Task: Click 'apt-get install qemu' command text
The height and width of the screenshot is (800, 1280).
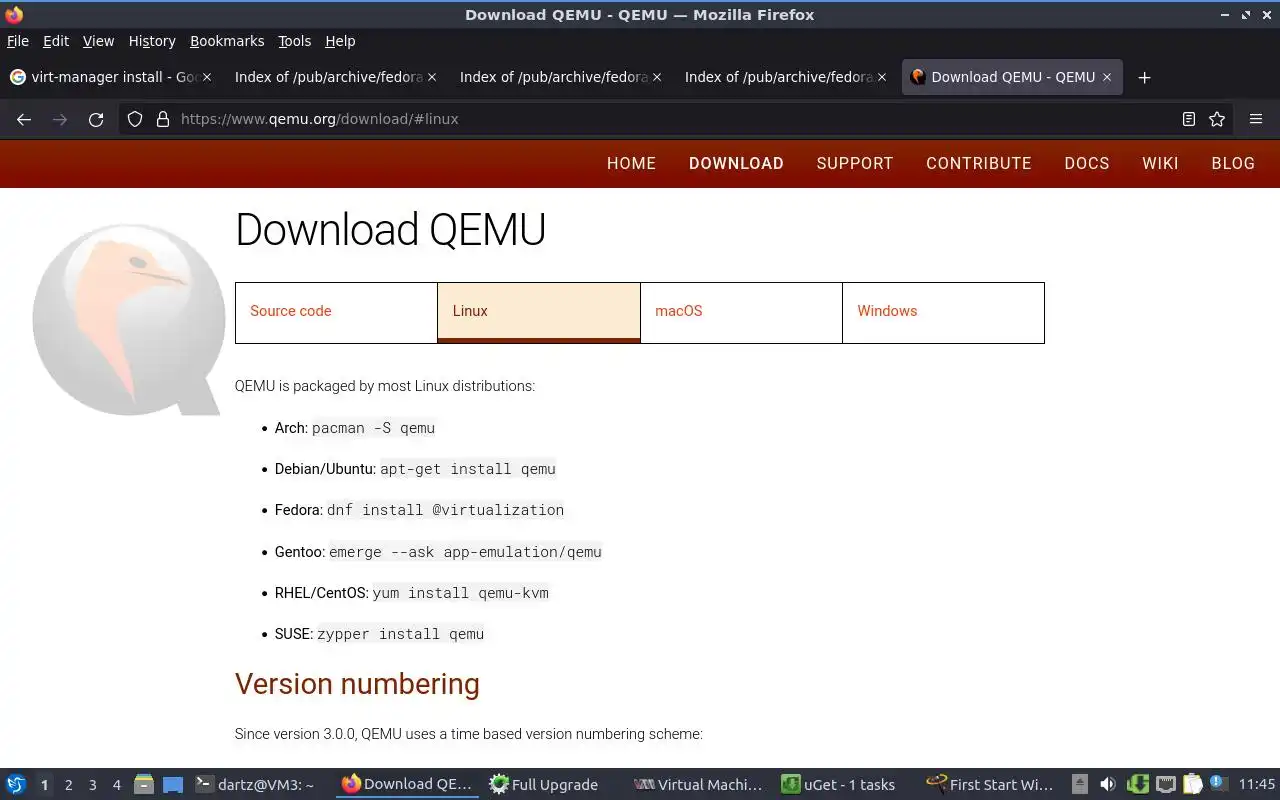Action: point(468,469)
